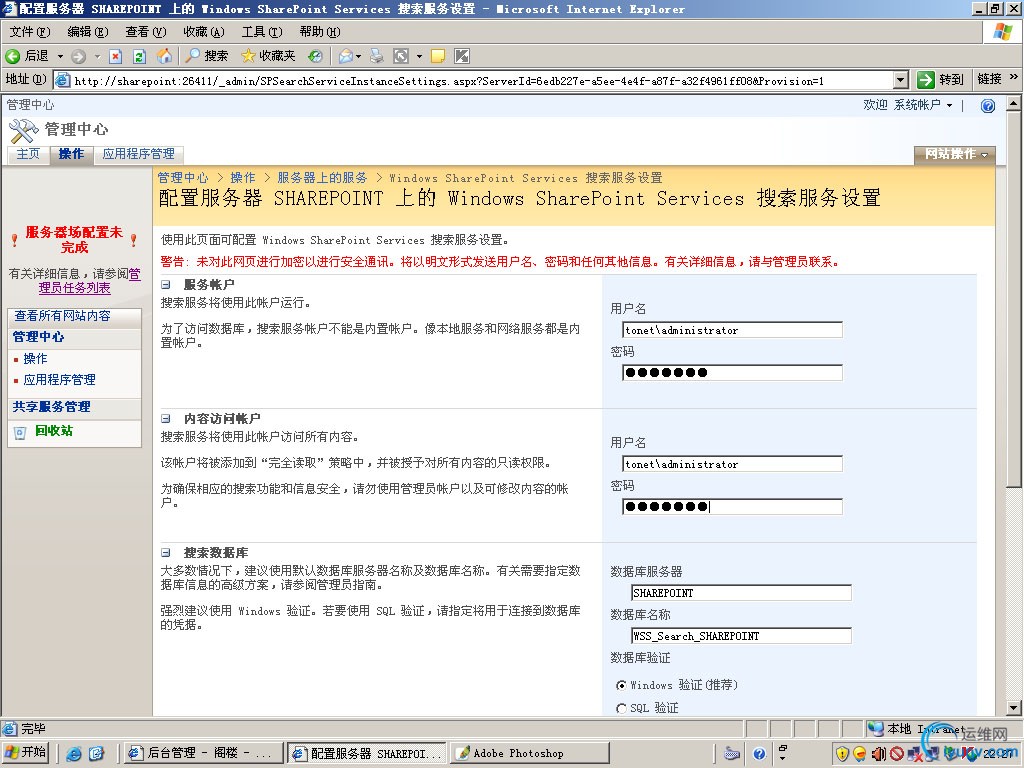The image size is (1024, 768).
Task: Open the 编辑(E) menu
Action: tap(88, 31)
